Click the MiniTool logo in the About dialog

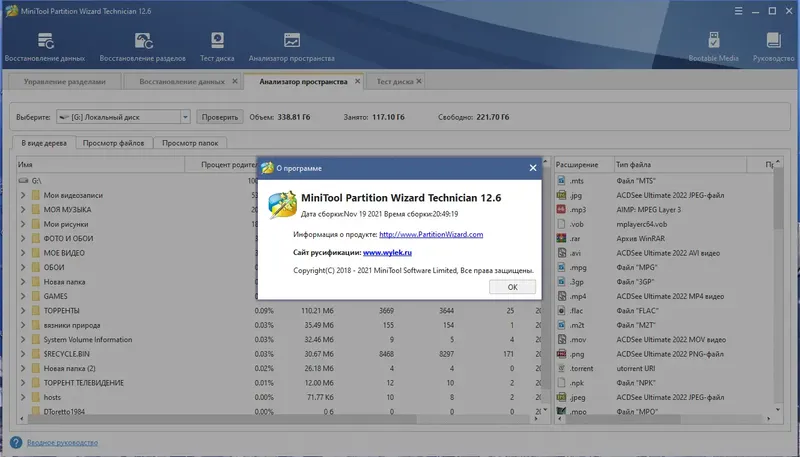tap(282, 205)
